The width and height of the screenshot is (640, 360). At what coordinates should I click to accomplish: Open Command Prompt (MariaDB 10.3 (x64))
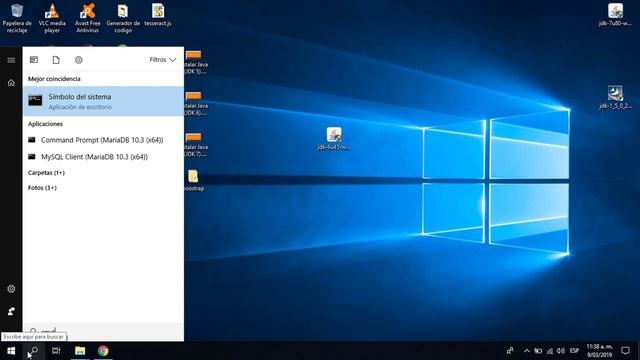(103, 140)
